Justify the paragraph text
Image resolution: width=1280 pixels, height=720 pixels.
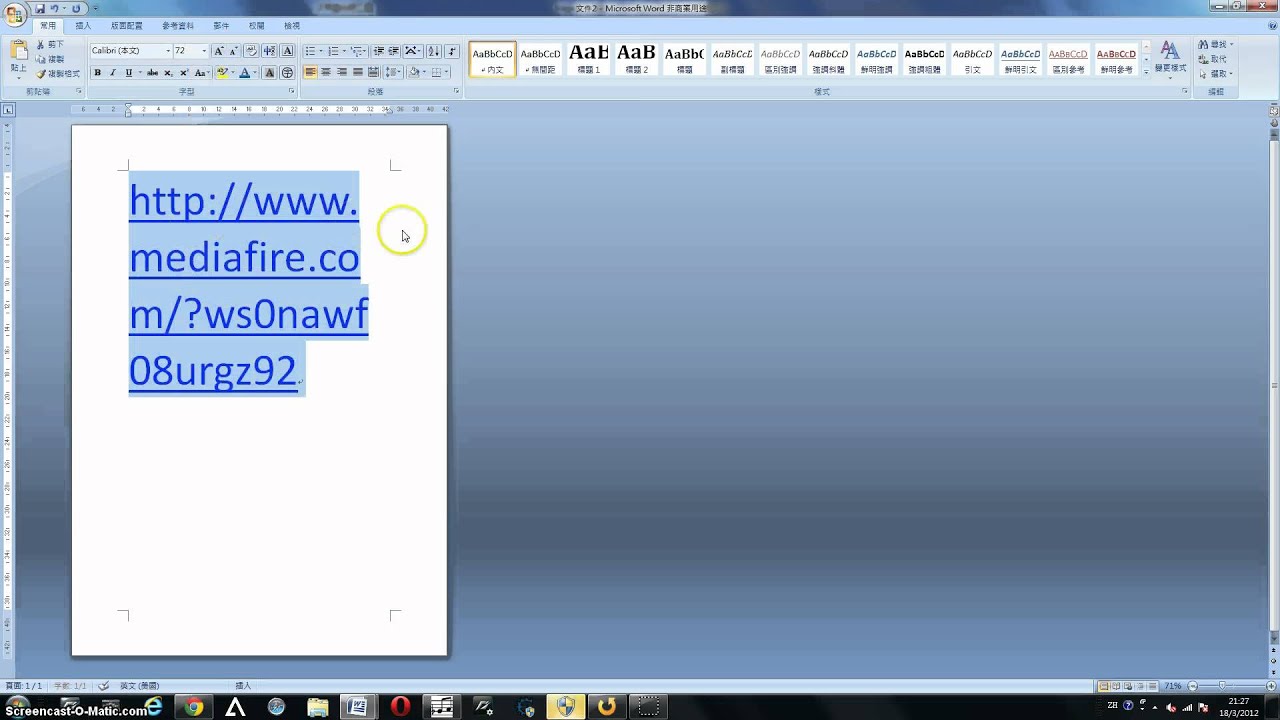[x=358, y=73]
